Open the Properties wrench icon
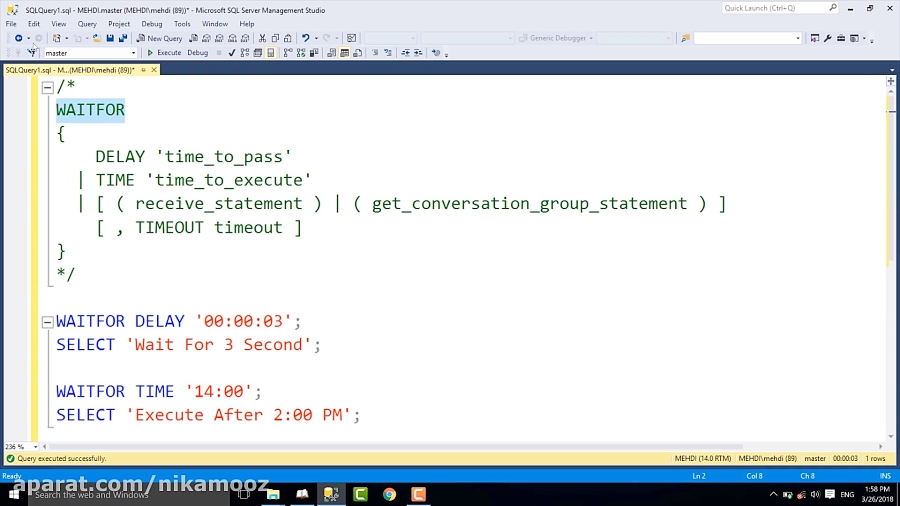The image size is (900, 506). click(828, 38)
